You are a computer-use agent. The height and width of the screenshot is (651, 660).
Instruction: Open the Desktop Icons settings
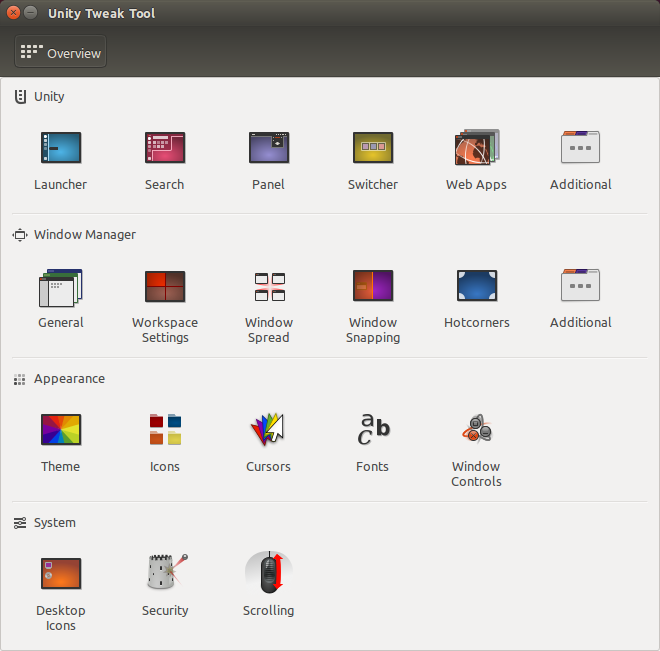61,574
